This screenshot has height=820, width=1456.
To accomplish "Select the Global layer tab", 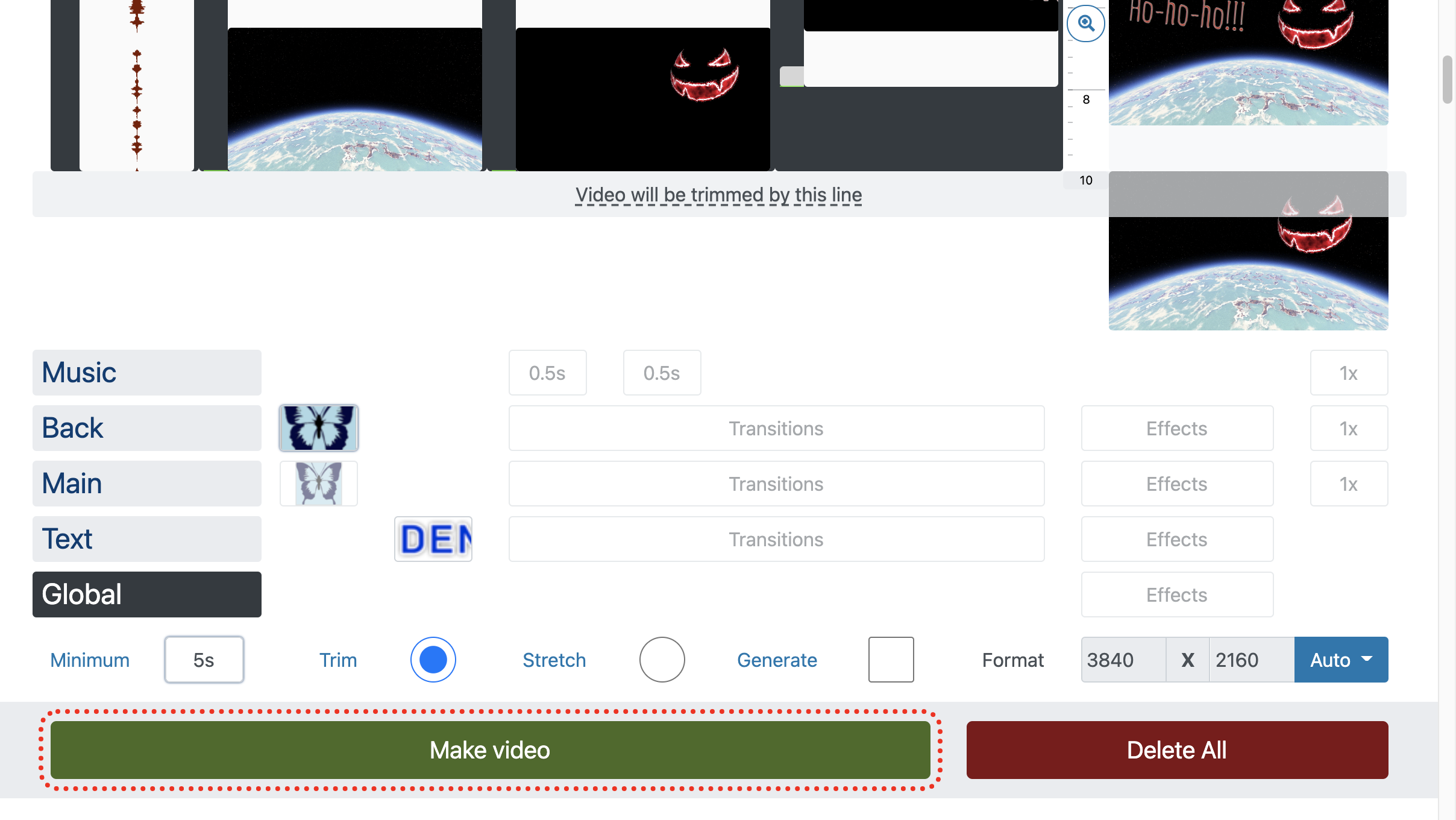I will (x=147, y=594).
